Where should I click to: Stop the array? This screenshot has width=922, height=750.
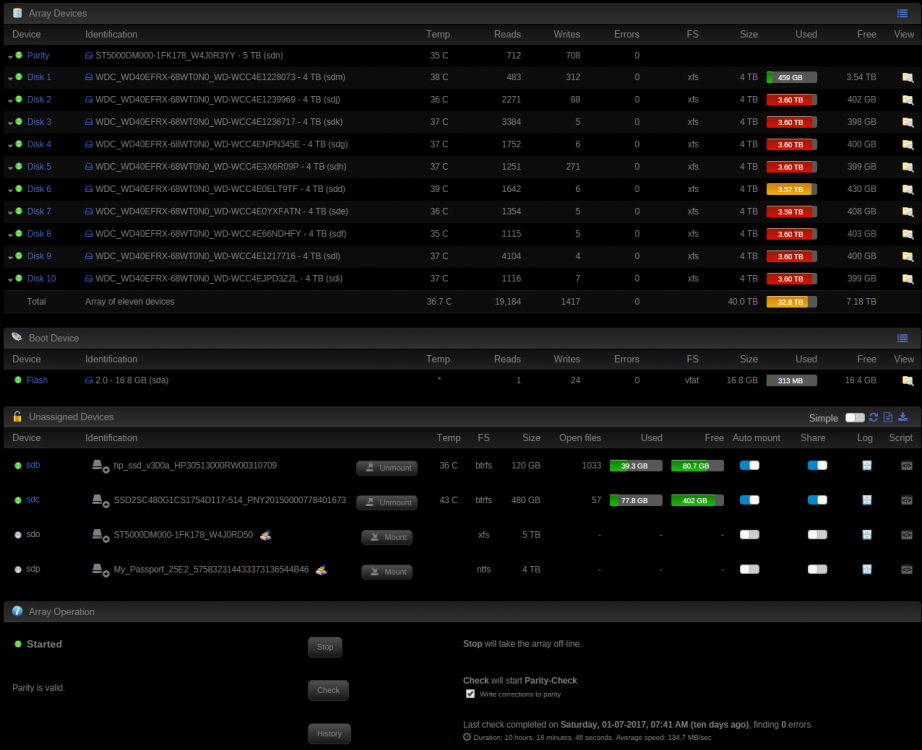pos(325,647)
